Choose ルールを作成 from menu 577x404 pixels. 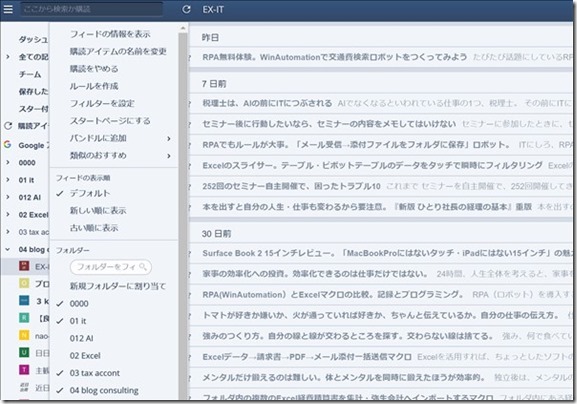pyautogui.click(x=94, y=86)
